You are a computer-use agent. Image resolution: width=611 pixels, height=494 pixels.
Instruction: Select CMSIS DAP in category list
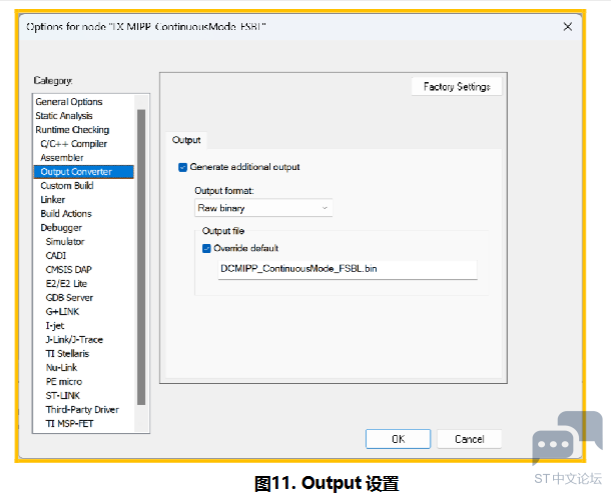(x=69, y=270)
